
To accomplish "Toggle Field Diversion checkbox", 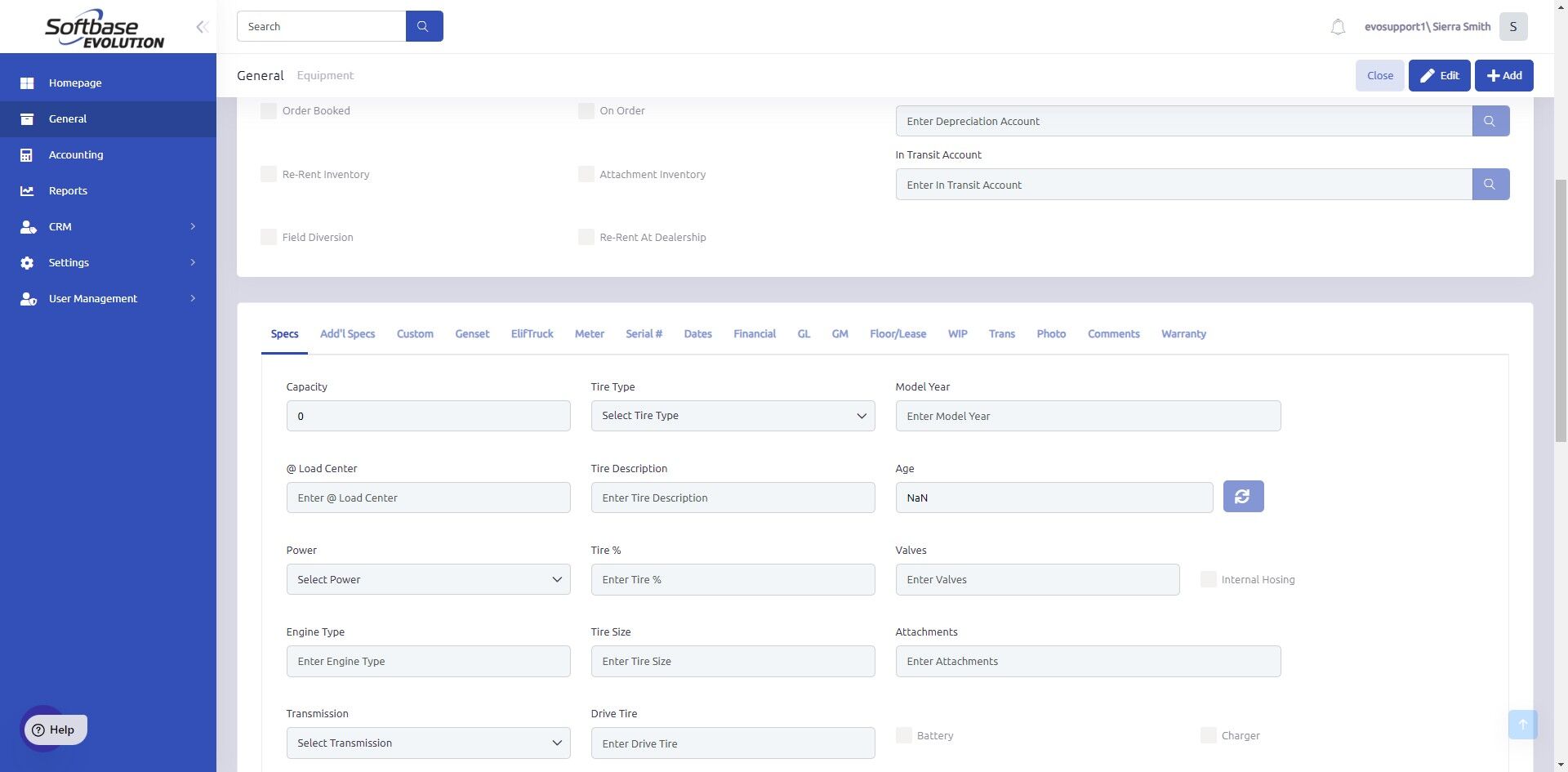I will tap(268, 237).
